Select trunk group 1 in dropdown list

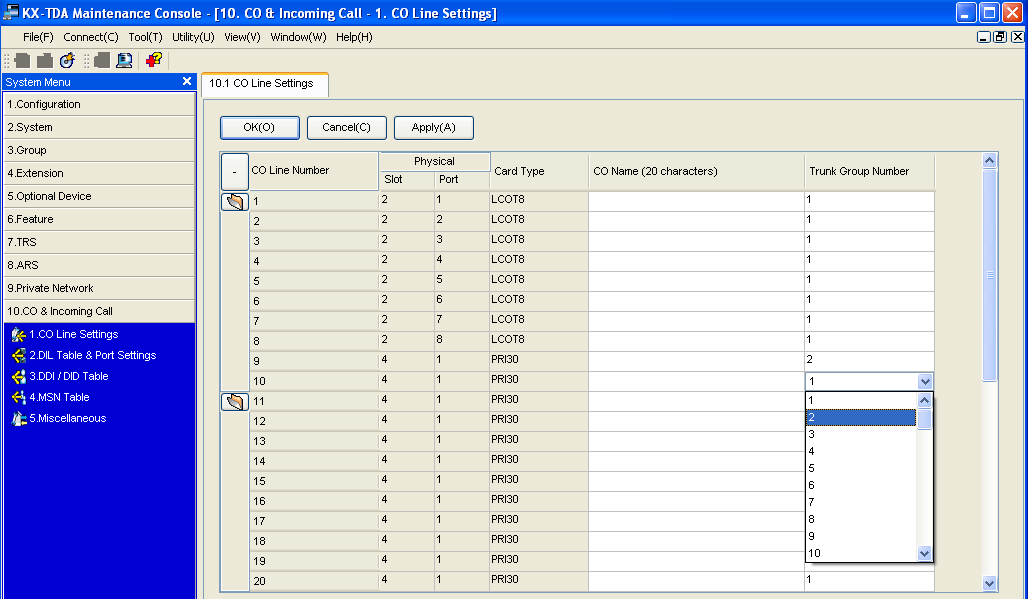tap(860, 400)
